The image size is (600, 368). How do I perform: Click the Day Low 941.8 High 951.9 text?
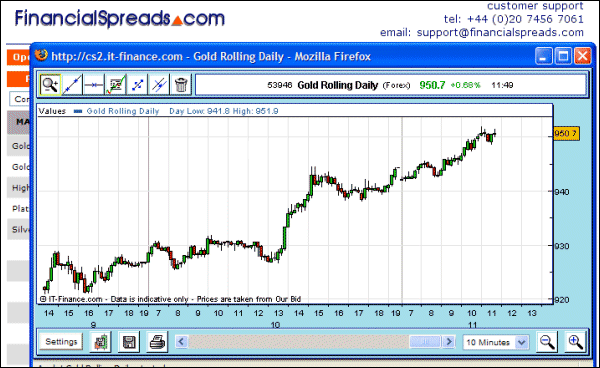(224, 111)
